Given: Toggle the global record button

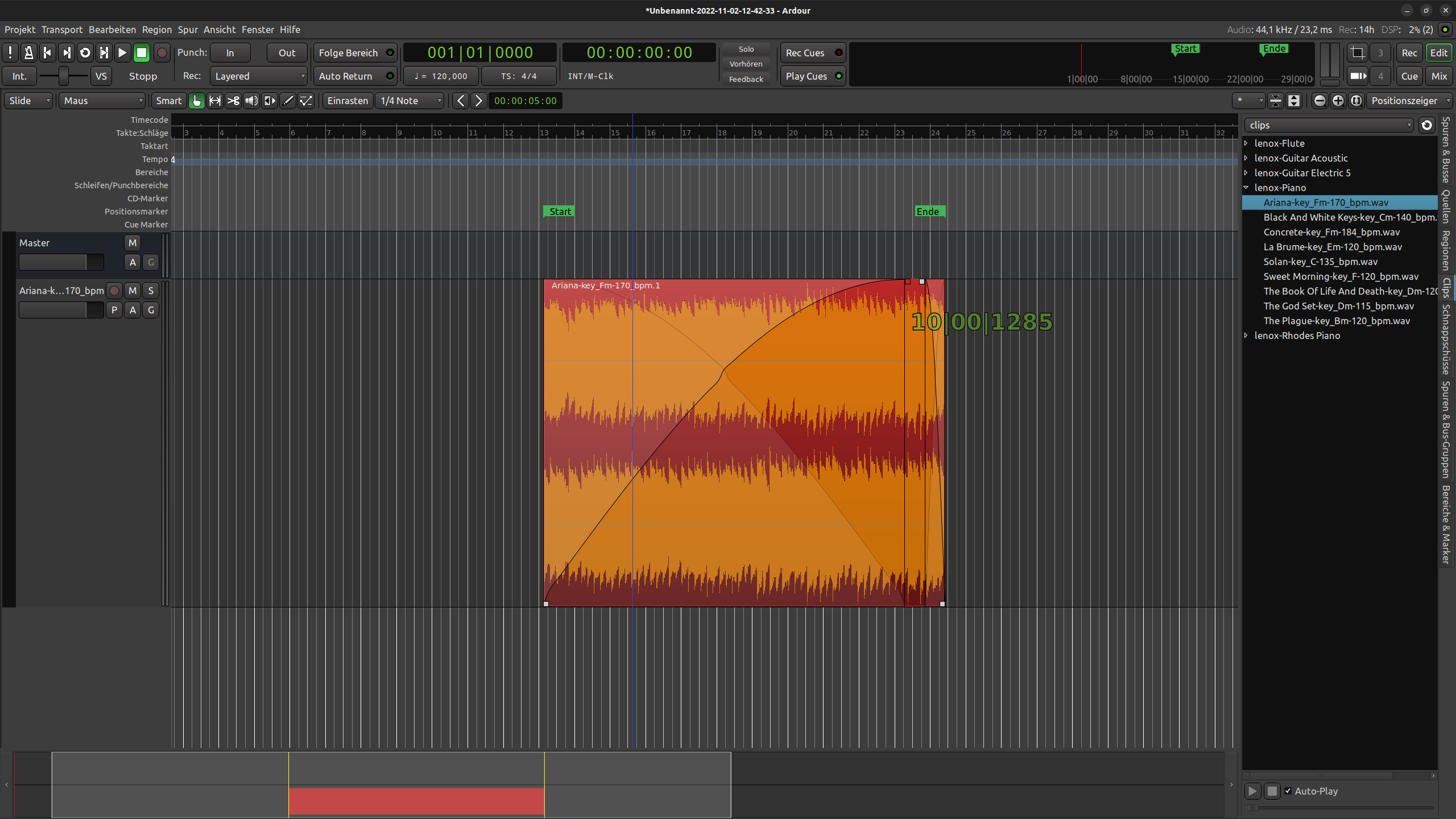Looking at the screenshot, I should pyautogui.click(x=162, y=53).
